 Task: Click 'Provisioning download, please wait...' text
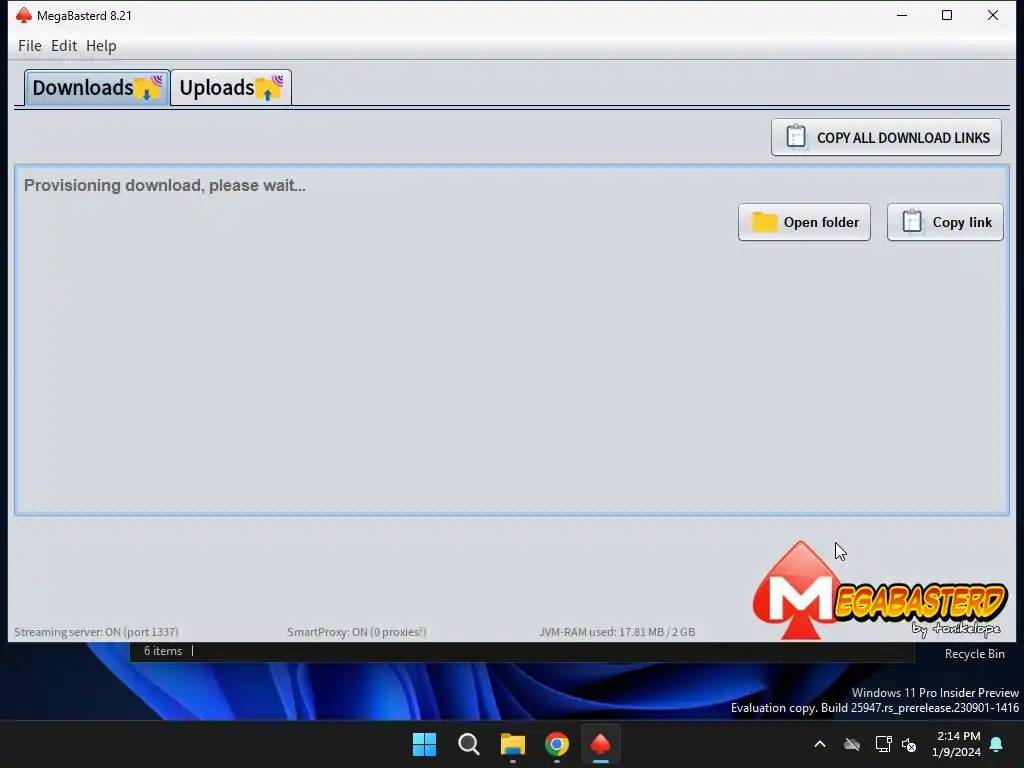(x=165, y=185)
